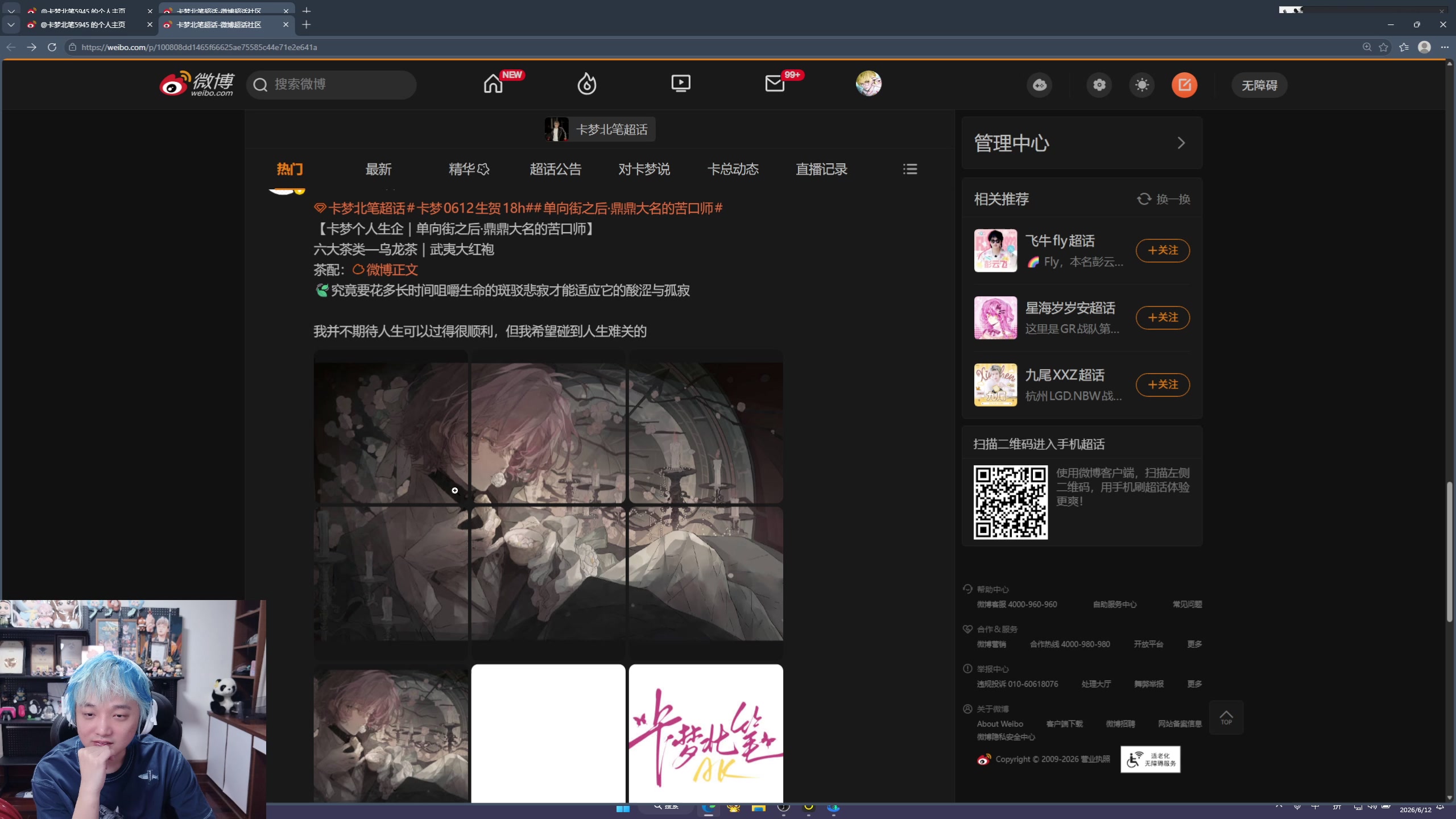Enable the 无障碍 accessibility mode

tap(1259, 85)
